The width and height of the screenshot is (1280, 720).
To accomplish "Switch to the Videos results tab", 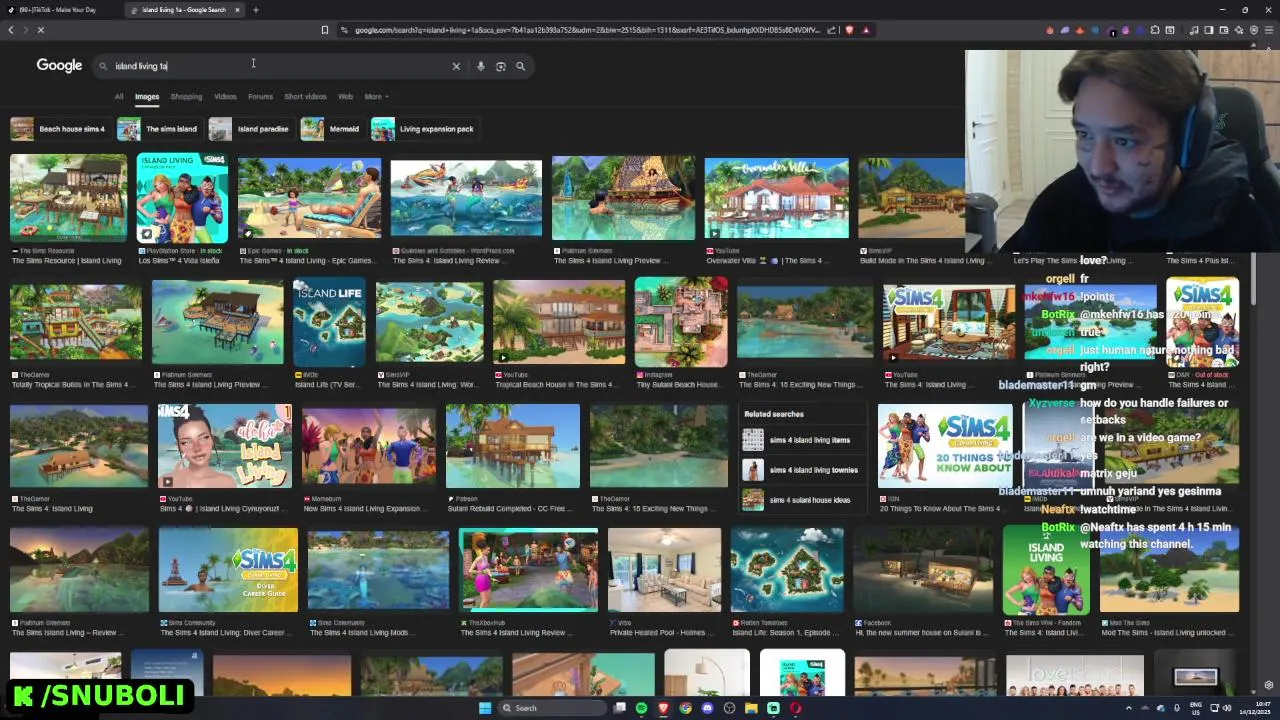I will tap(225, 97).
